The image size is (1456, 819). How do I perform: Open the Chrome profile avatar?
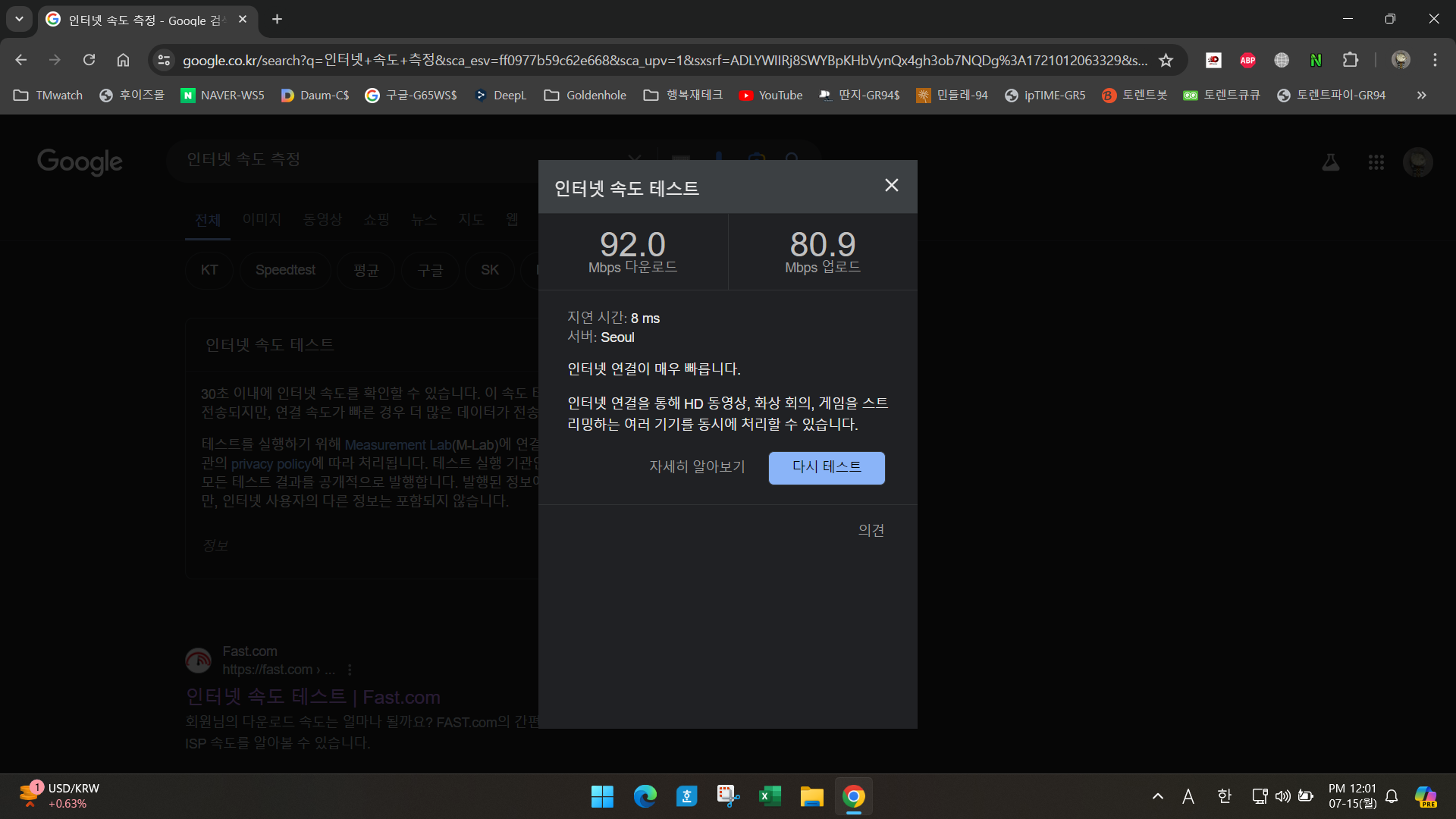point(1401,60)
